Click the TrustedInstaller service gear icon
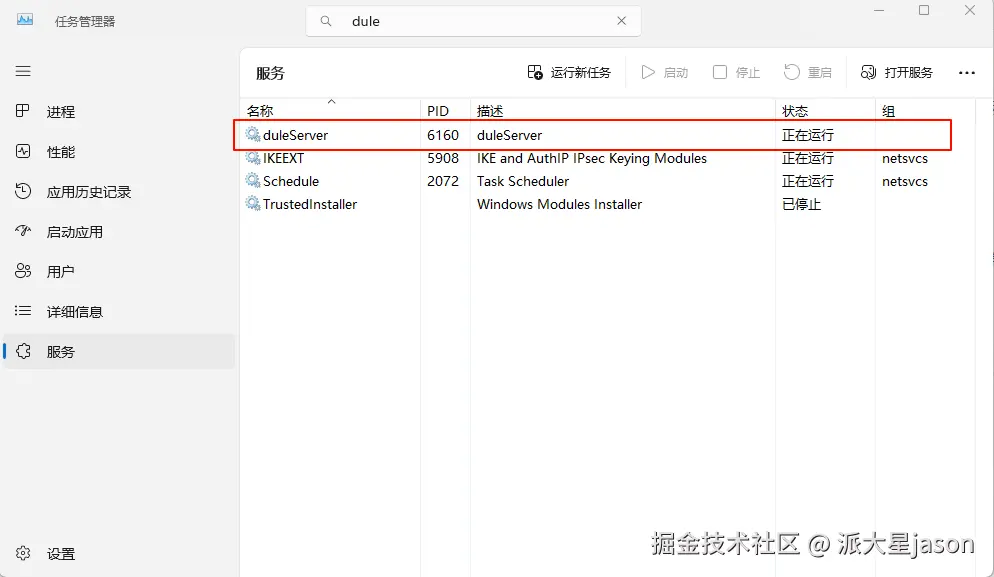 click(253, 204)
